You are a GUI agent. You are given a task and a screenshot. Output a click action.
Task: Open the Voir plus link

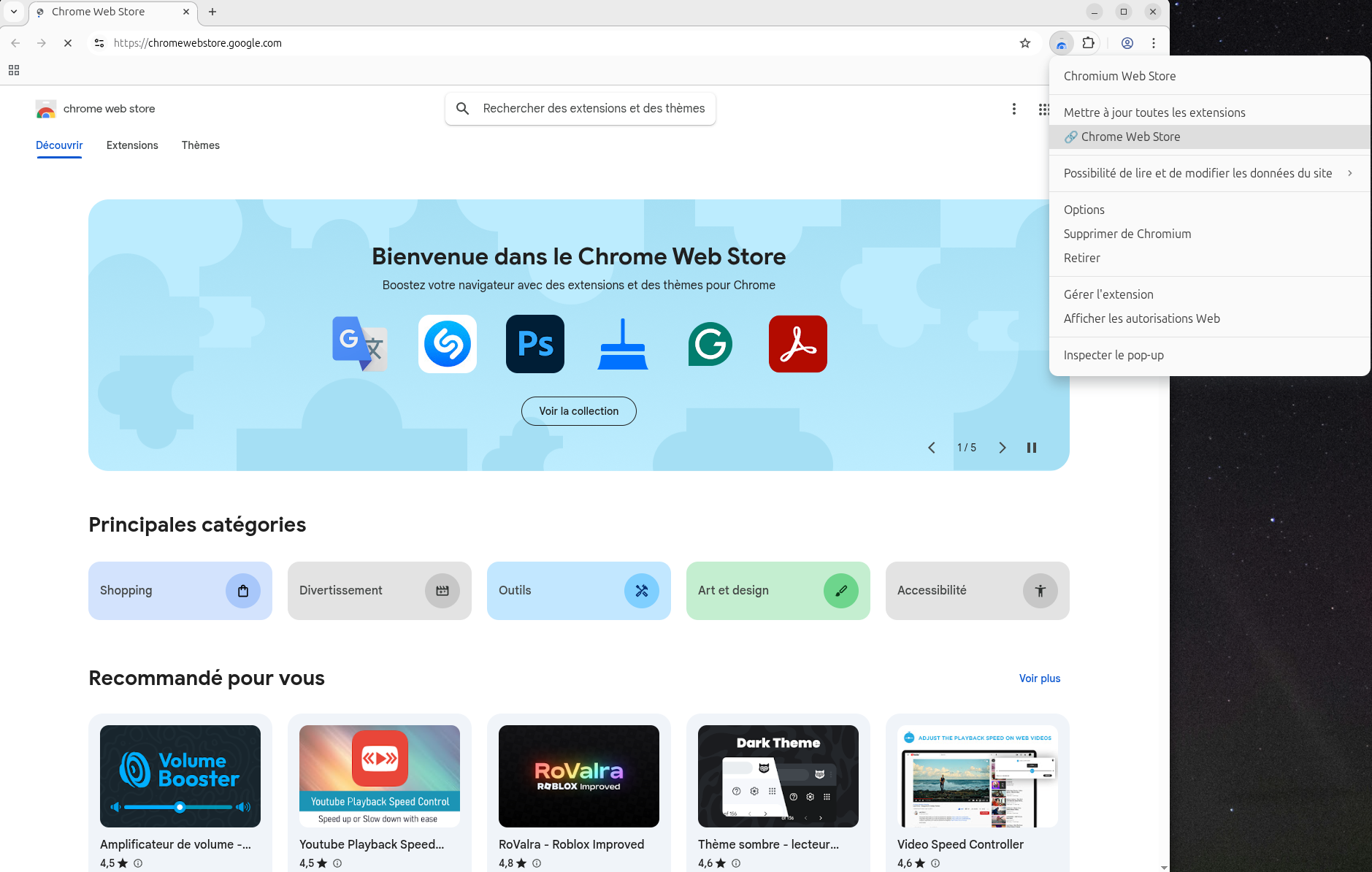click(x=1039, y=678)
